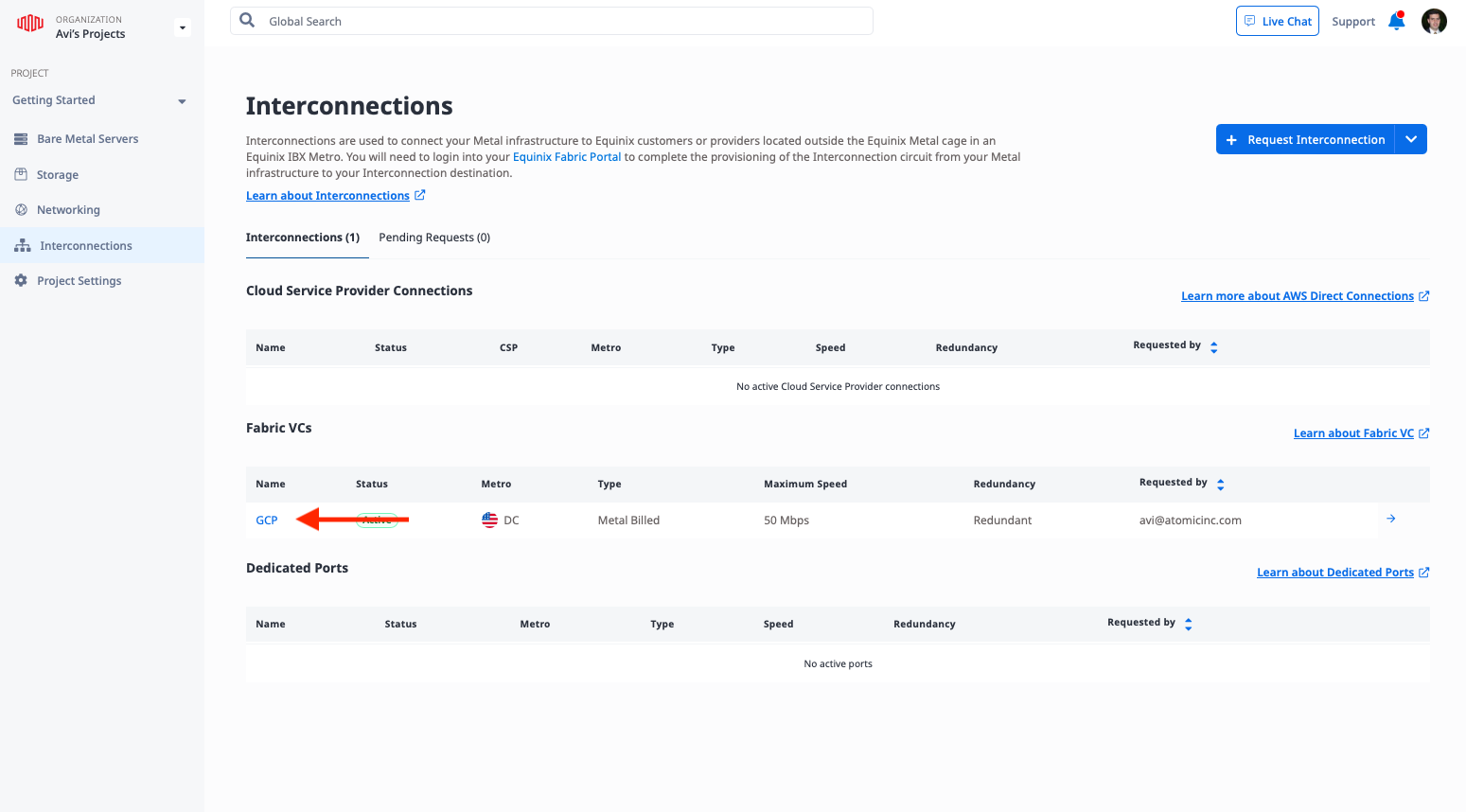Click the Redundant cell in GCP row

point(1002,521)
